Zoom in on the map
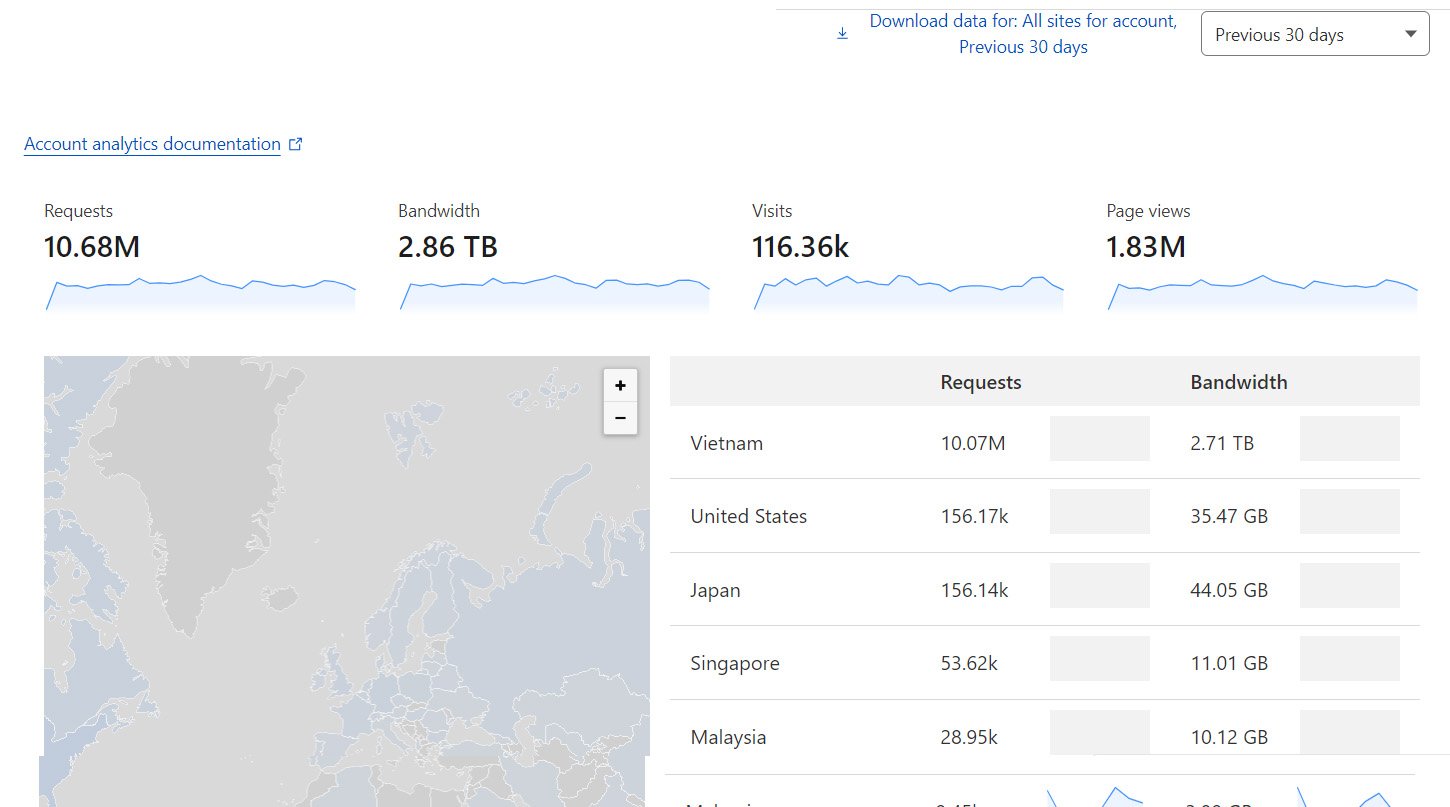Viewport: 1450px width, 807px height. (620, 386)
